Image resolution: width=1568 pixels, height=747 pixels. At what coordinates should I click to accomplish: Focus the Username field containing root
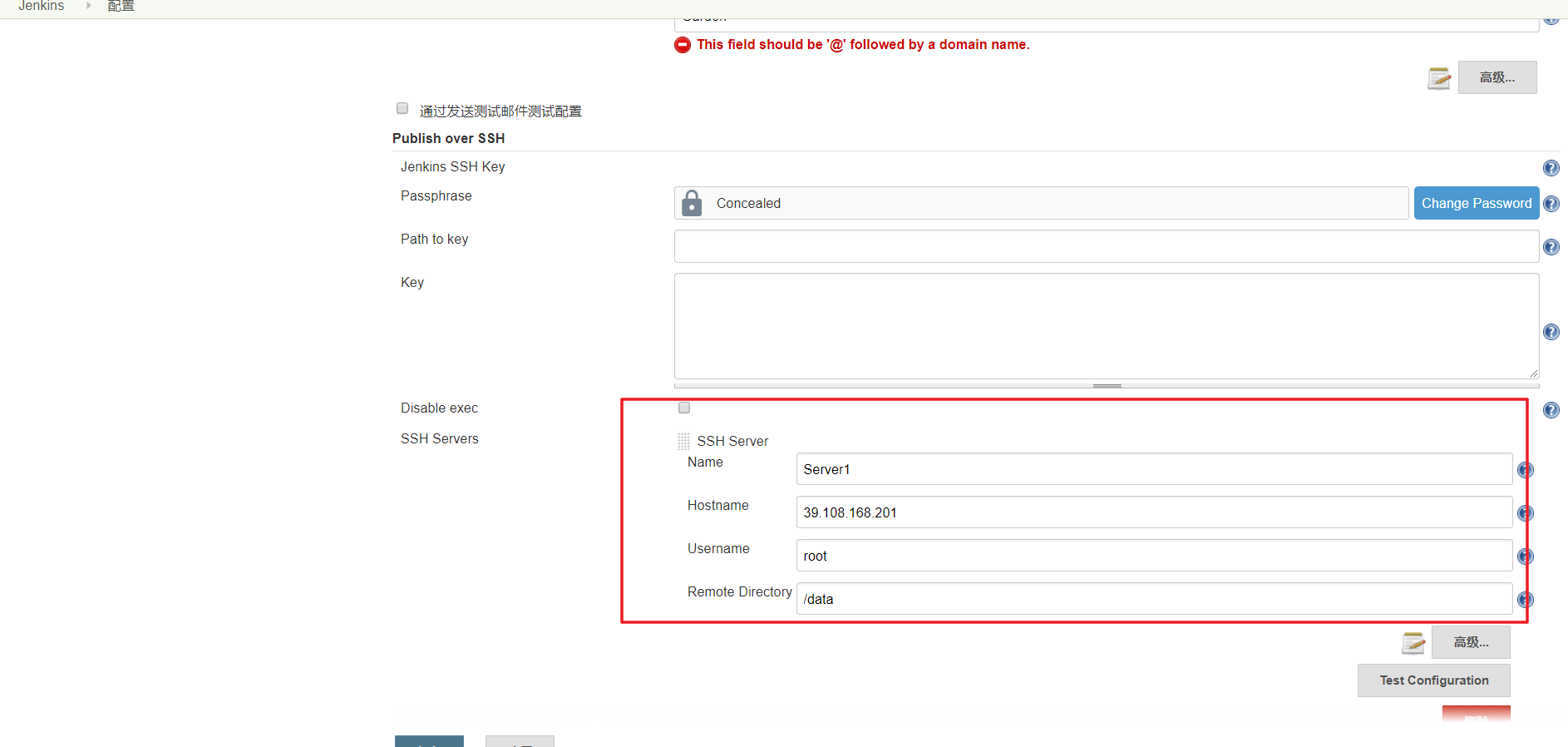coord(1154,556)
